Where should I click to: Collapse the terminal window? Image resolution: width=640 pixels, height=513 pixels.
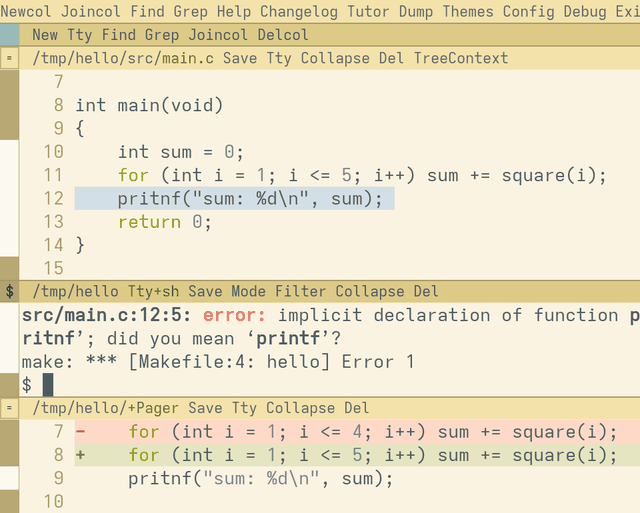370,291
